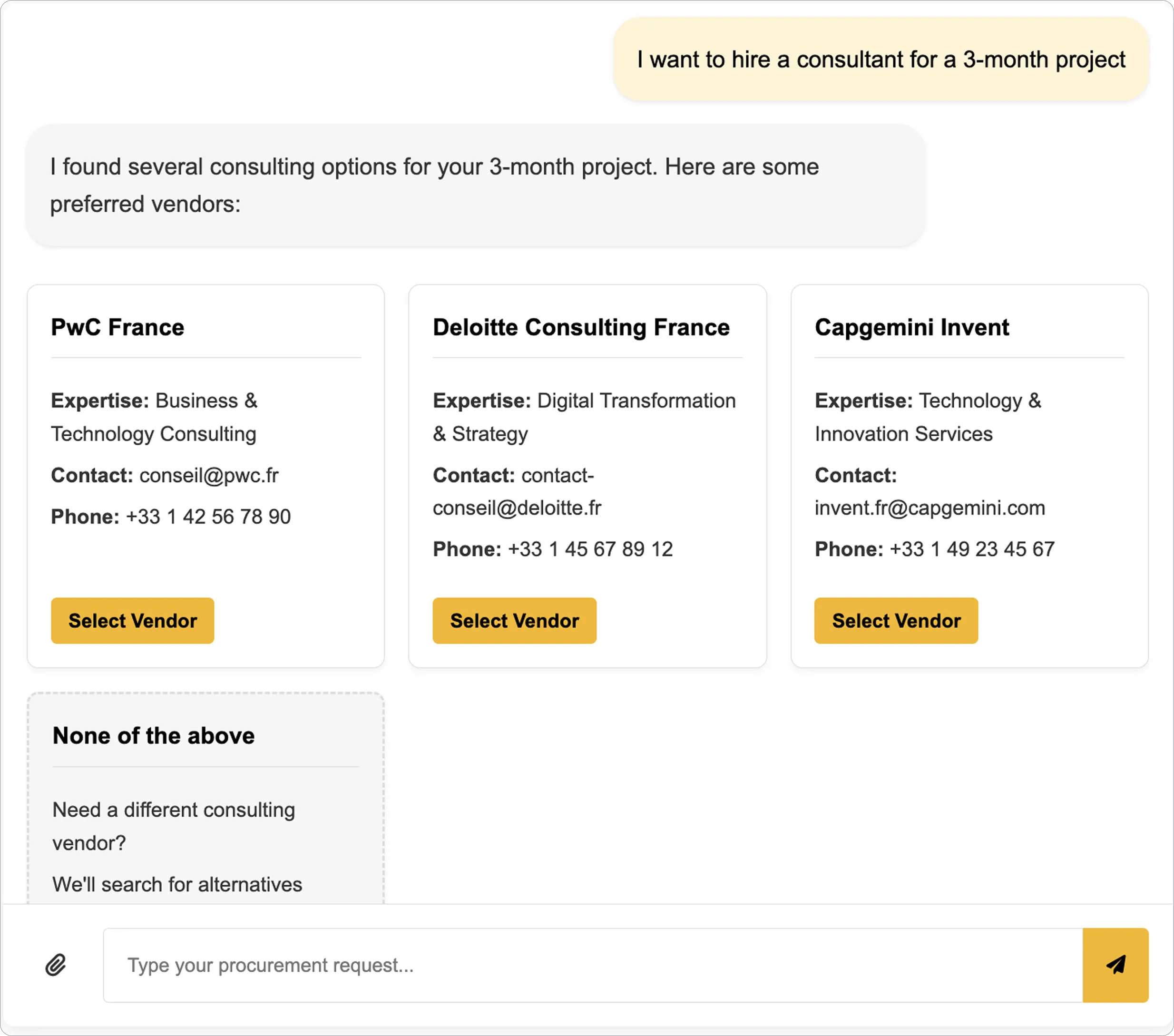Click phone number +33 1 49 23 45 67
This screenshot has width=1174, height=1036.
coord(972,549)
